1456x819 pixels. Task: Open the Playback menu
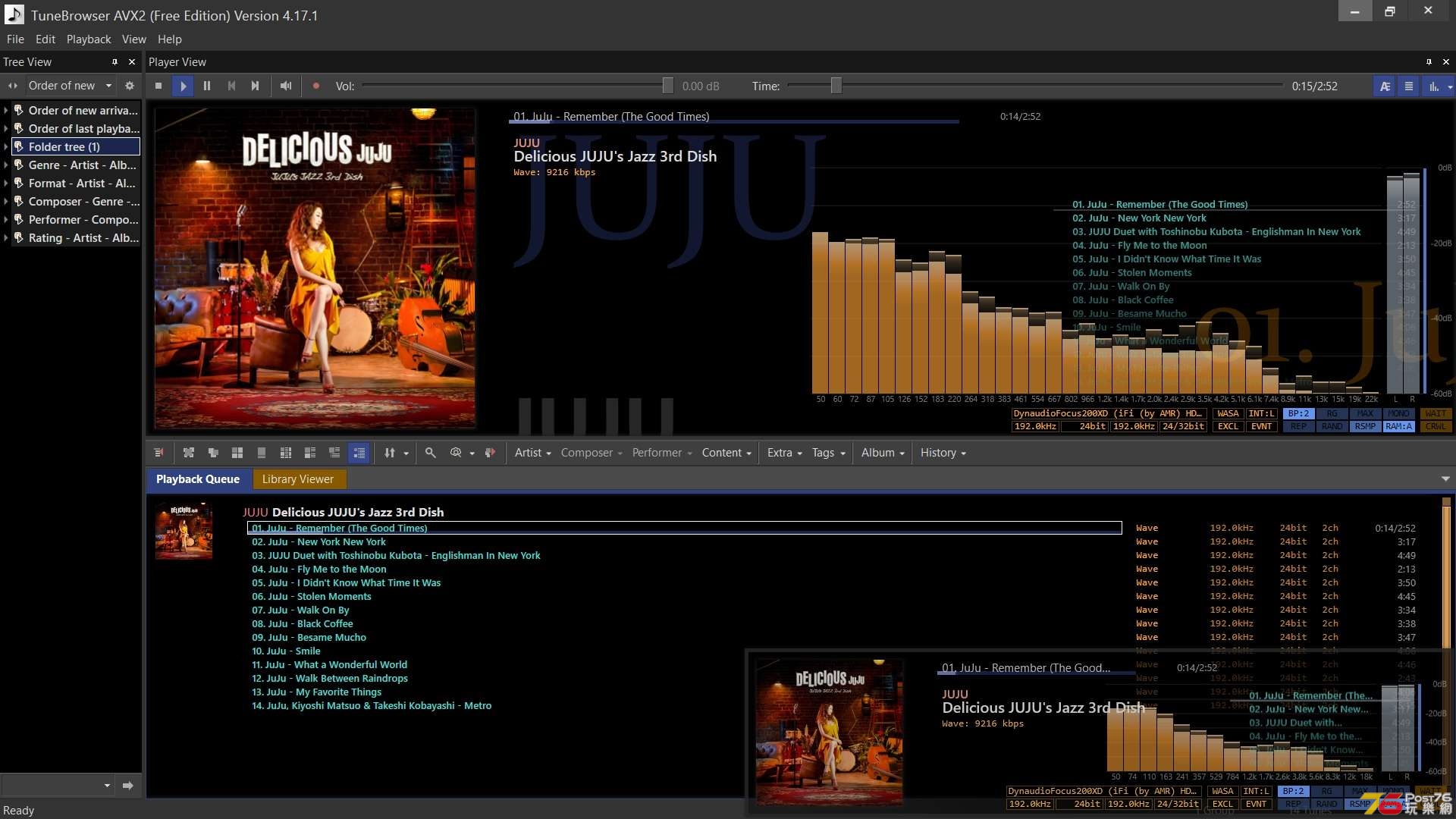pyautogui.click(x=89, y=39)
